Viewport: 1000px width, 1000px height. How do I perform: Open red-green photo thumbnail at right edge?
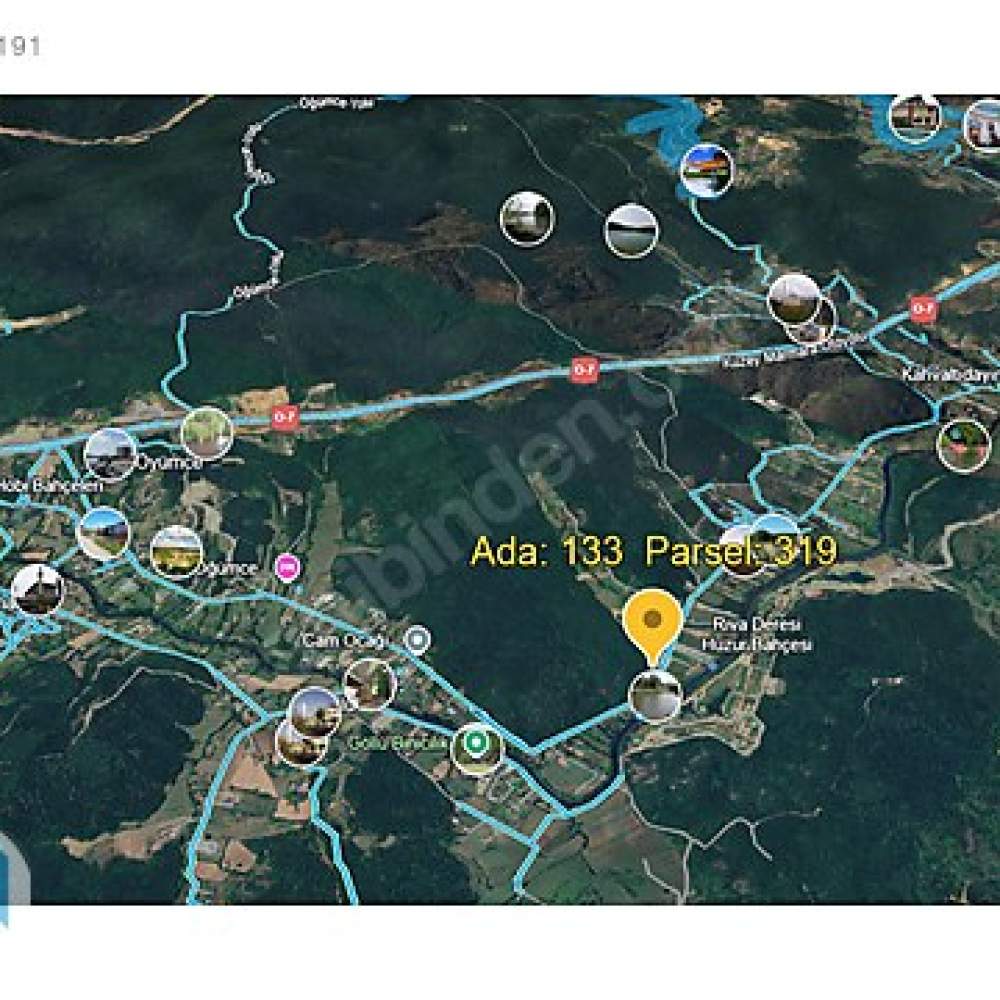(963, 445)
